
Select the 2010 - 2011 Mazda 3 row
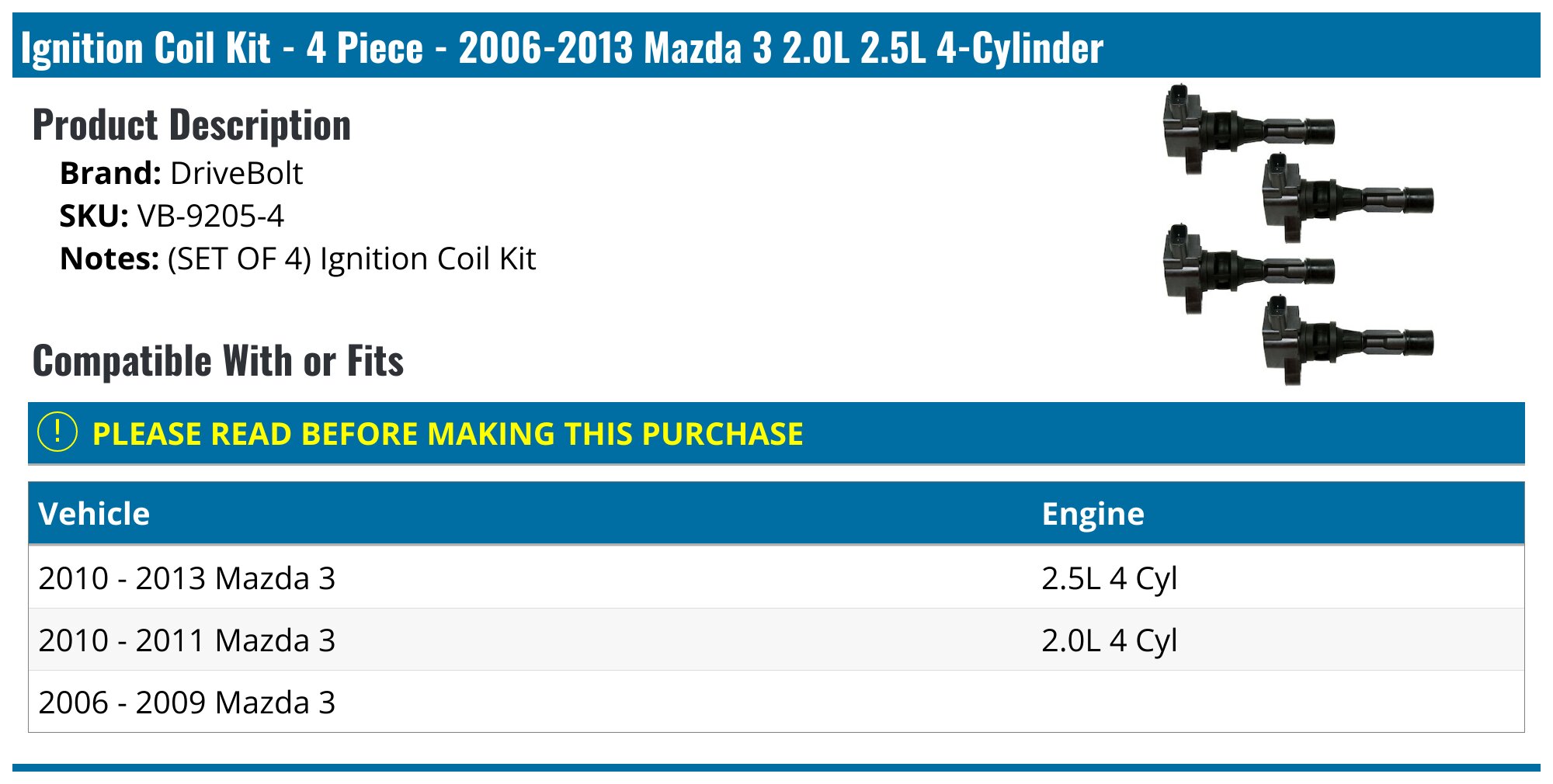187,640
